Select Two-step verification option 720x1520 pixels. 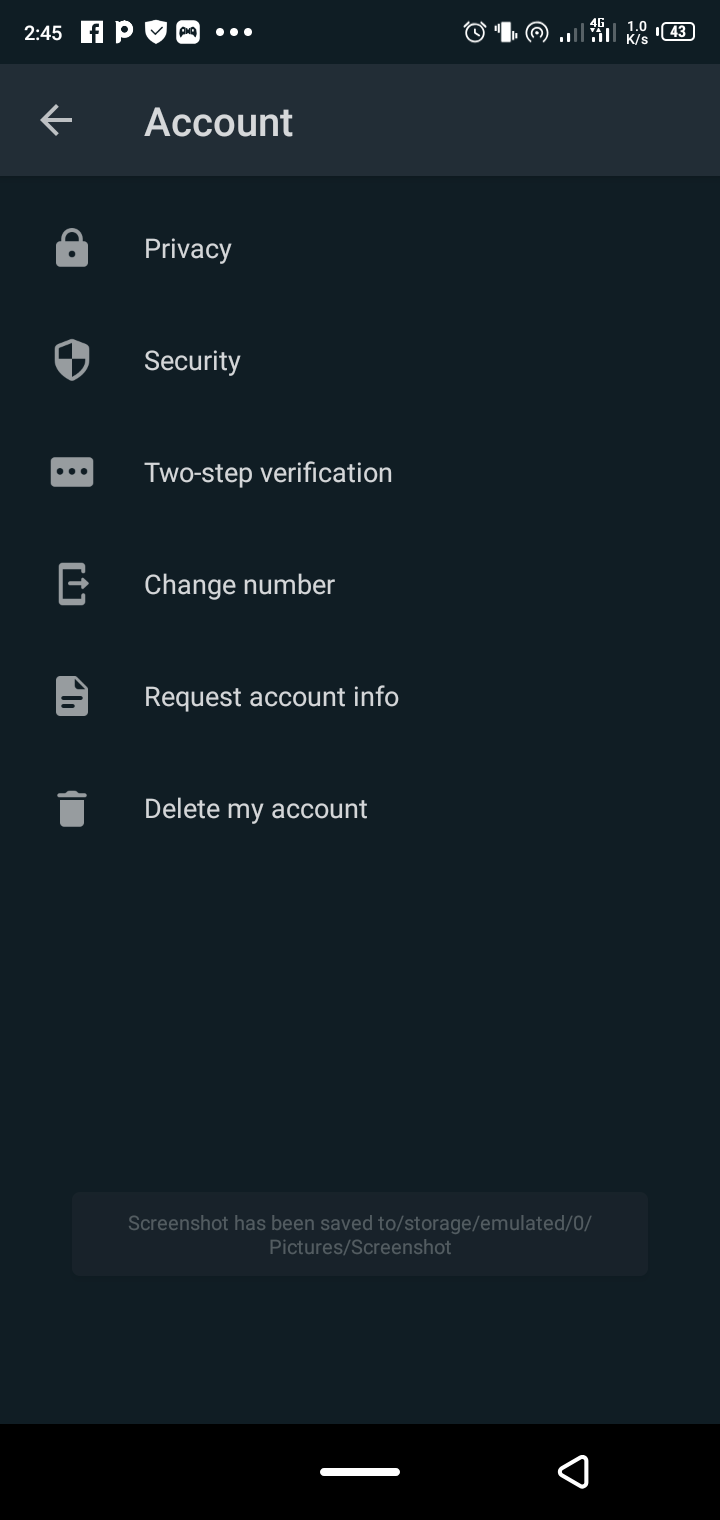(268, 472)
